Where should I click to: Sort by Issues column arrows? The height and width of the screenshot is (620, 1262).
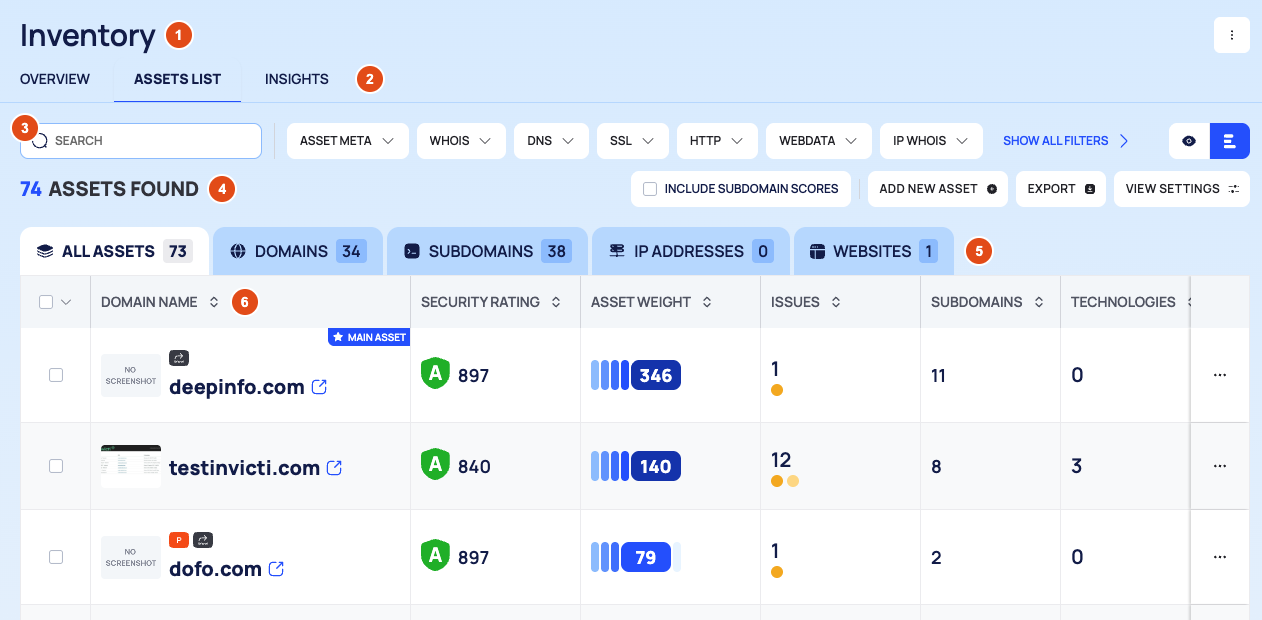coord(836,302)
